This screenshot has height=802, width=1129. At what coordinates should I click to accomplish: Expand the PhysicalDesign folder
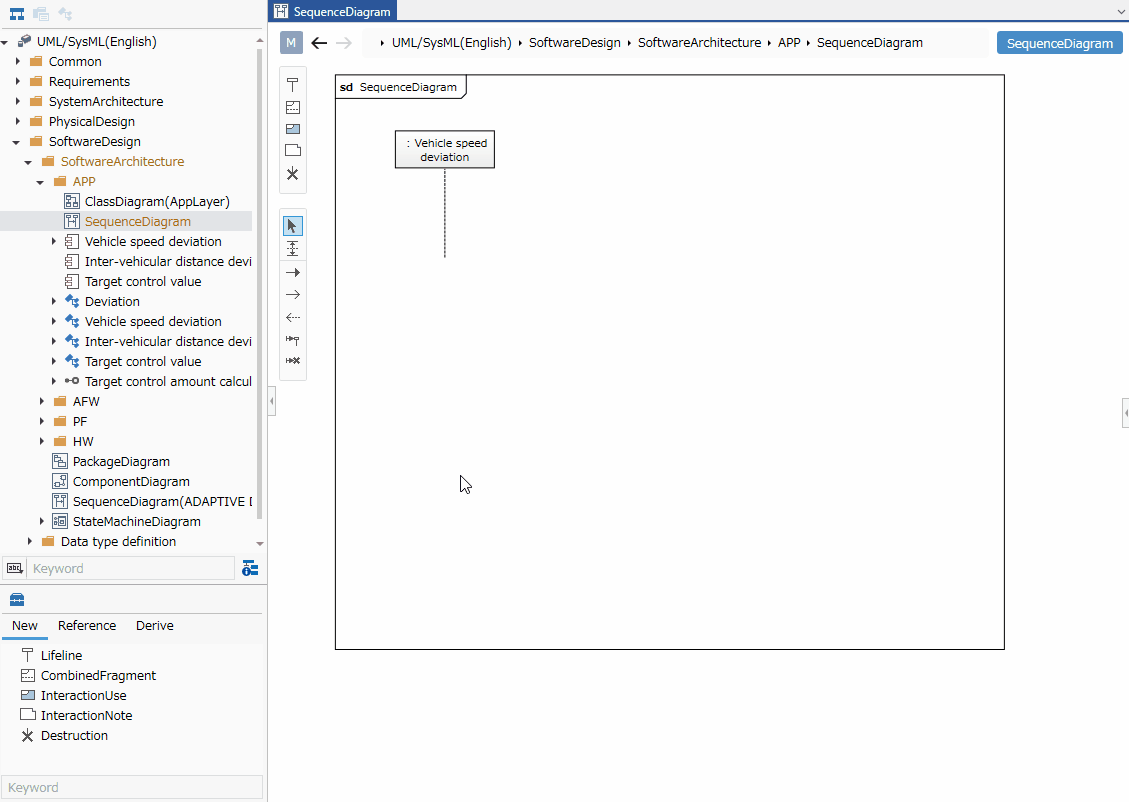point(18,122)
